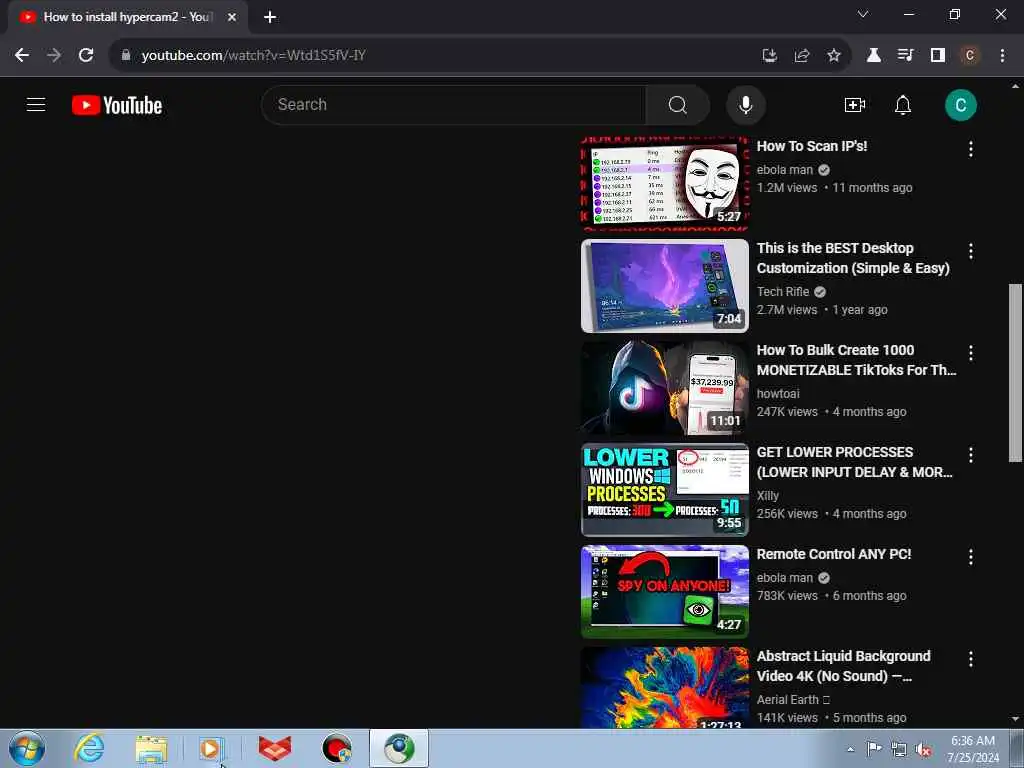Open the tab search chevron
The width and height of the screenshot is (1024, 768).
pos(863,14)
